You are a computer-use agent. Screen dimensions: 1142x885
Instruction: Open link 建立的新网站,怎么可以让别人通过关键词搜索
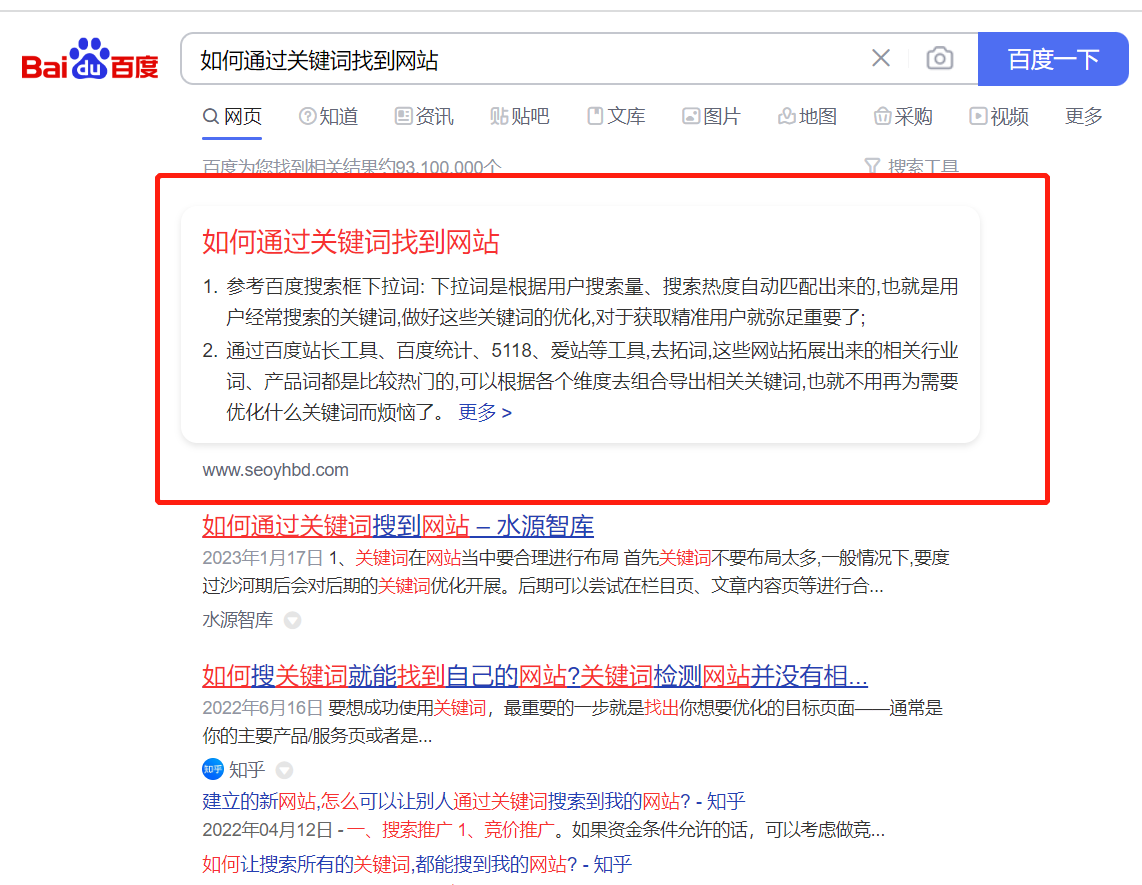(x=473, y=801)
